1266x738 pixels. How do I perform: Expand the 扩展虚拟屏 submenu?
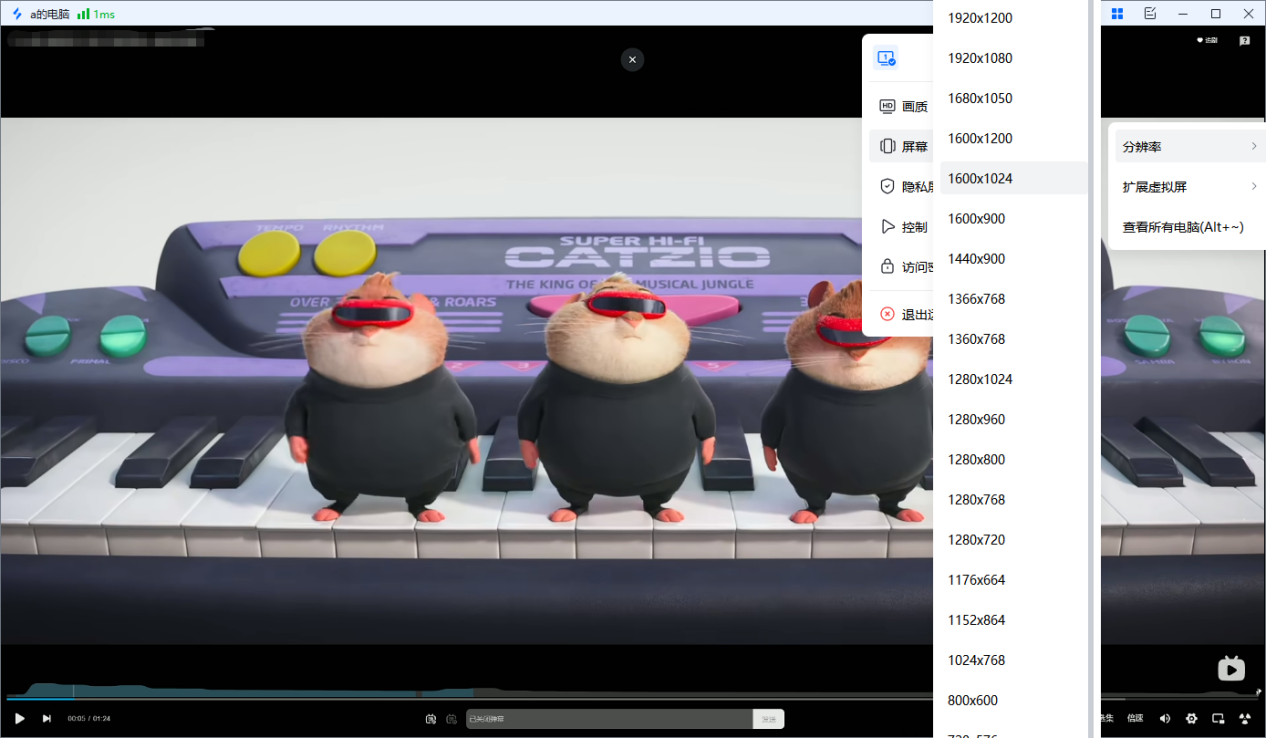[x=1187, y=187]
